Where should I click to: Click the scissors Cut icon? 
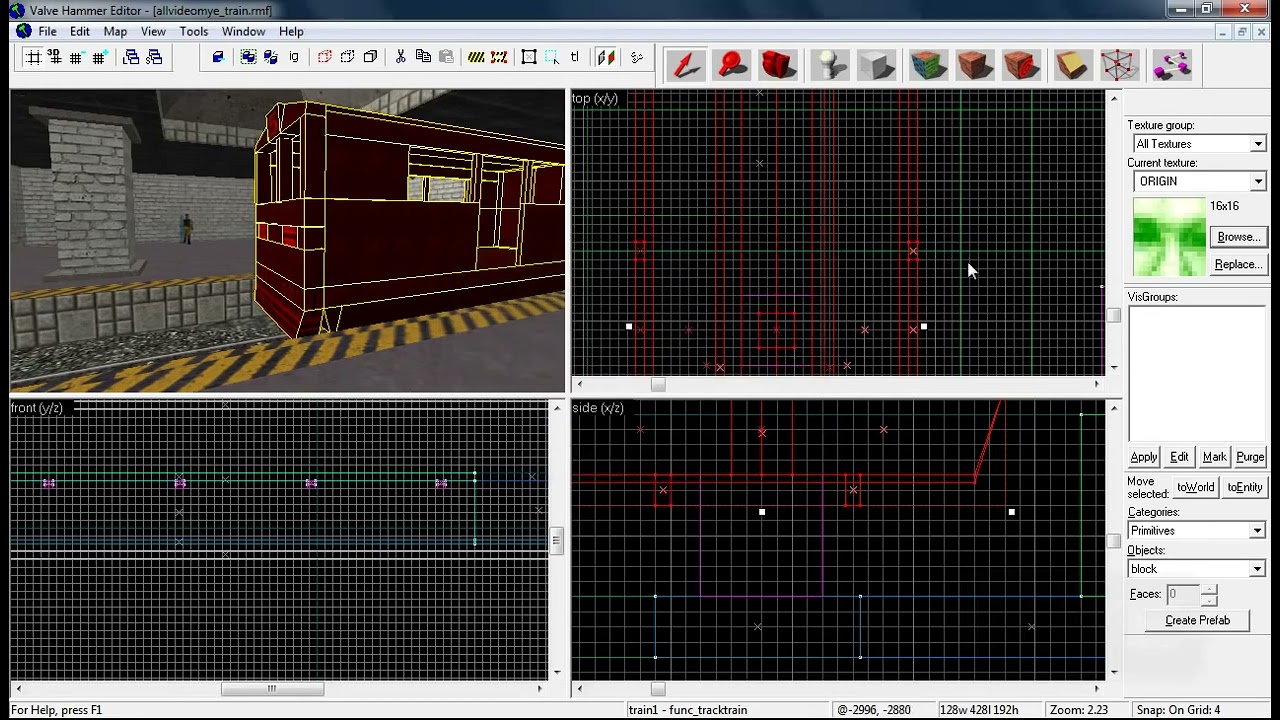400,57
